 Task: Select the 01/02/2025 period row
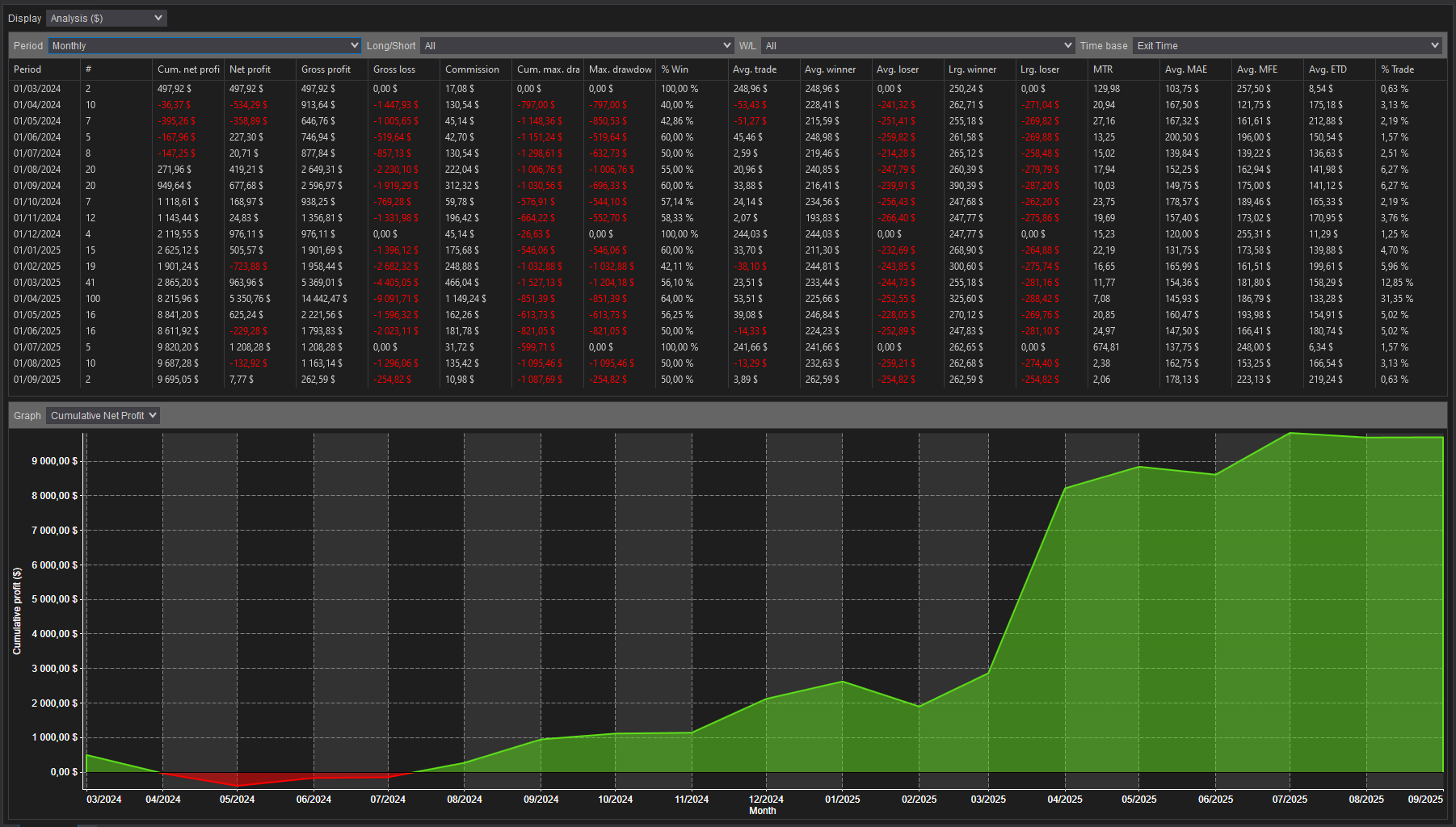tap(727, 267)
